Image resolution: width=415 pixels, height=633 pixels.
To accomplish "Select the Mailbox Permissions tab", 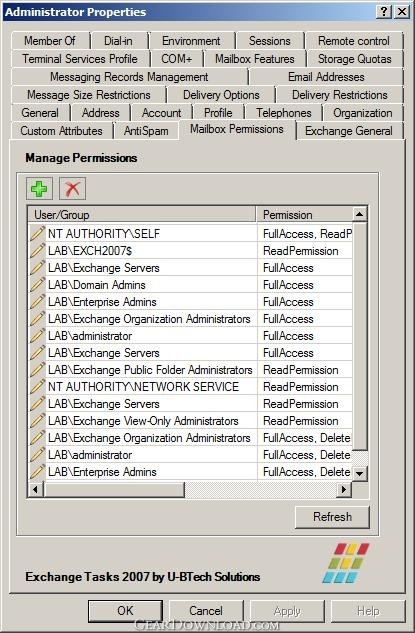I will [x=237, y=129].
